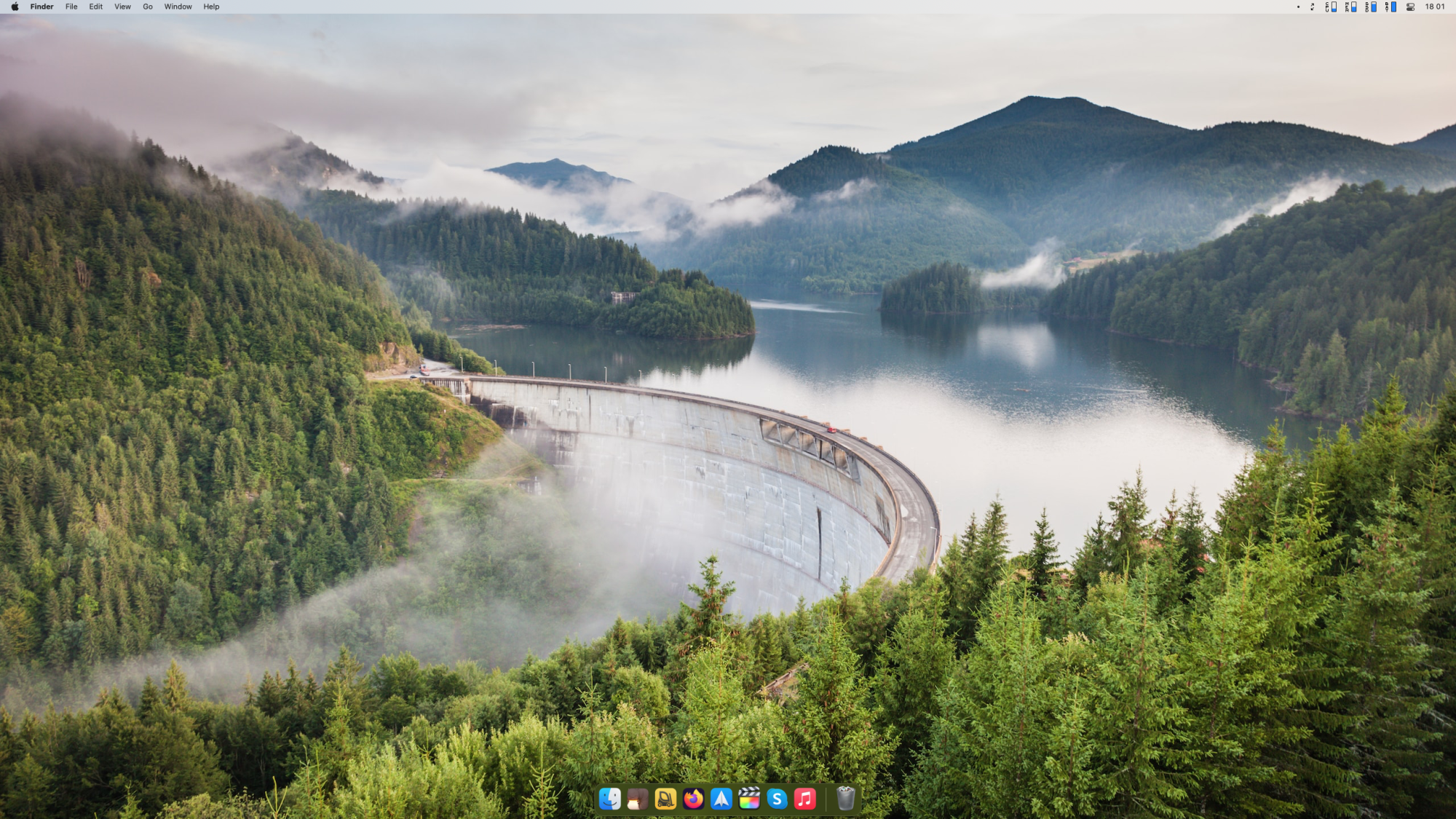The height and width of the screenshot is (819, 1456).
Task: Open Control Center in menu bar
Action: click(1410, 7)
